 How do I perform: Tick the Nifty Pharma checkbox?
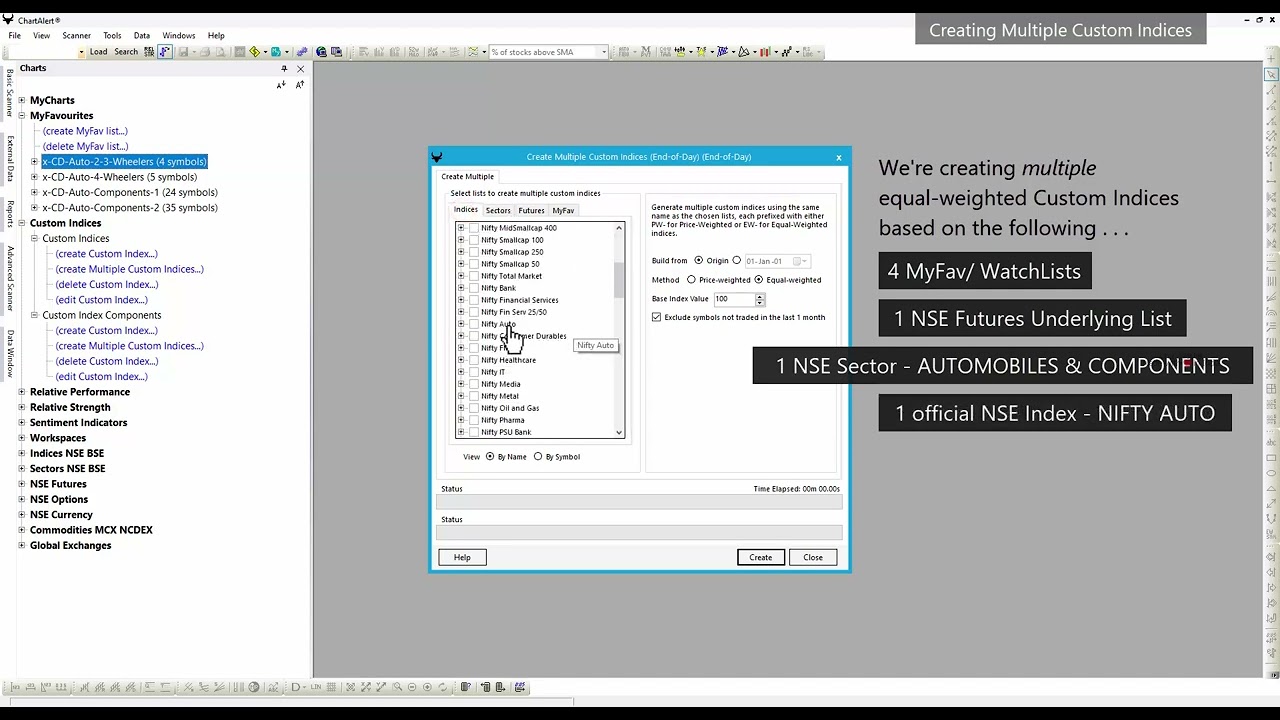pyautogui.click(x=474, y=420)
